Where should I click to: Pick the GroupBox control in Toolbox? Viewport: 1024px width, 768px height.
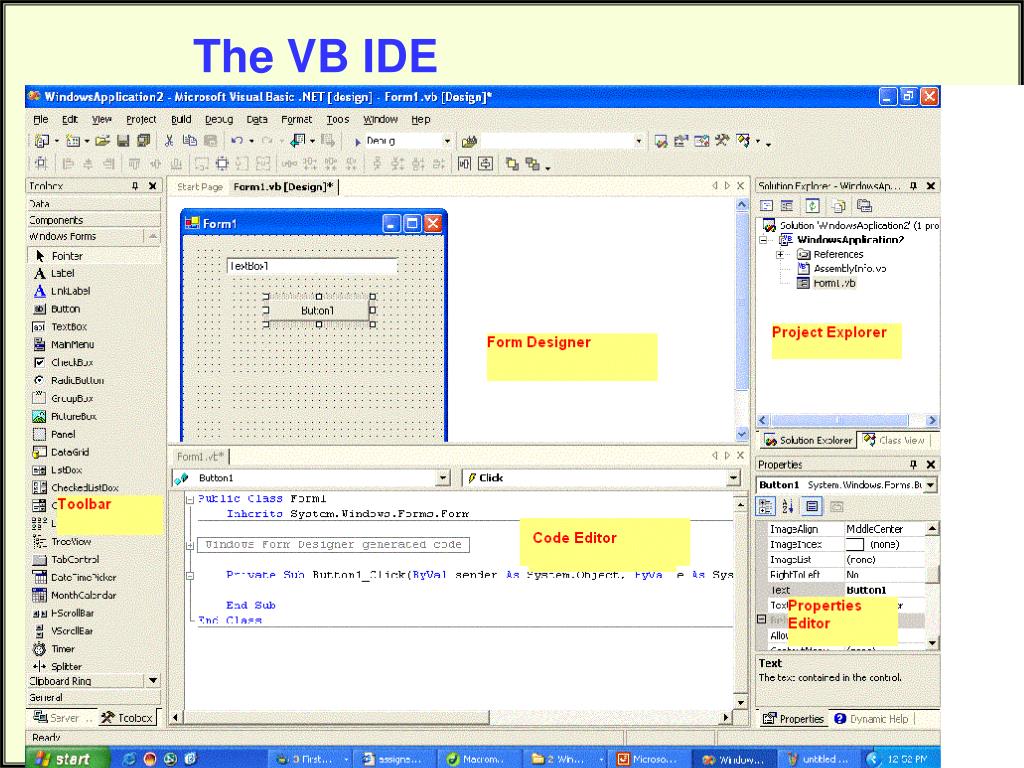tap(63, 398)
